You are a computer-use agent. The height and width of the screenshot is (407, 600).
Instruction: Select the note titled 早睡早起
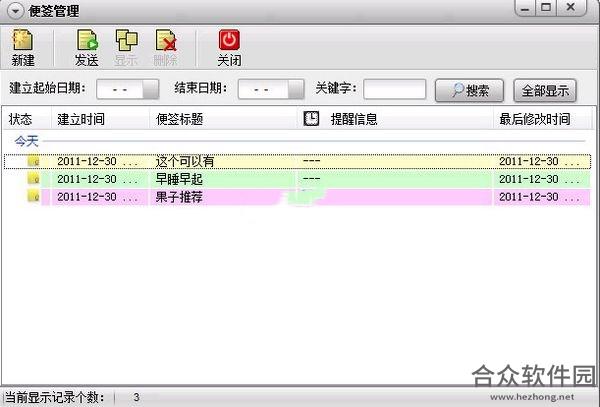(297, 179)
